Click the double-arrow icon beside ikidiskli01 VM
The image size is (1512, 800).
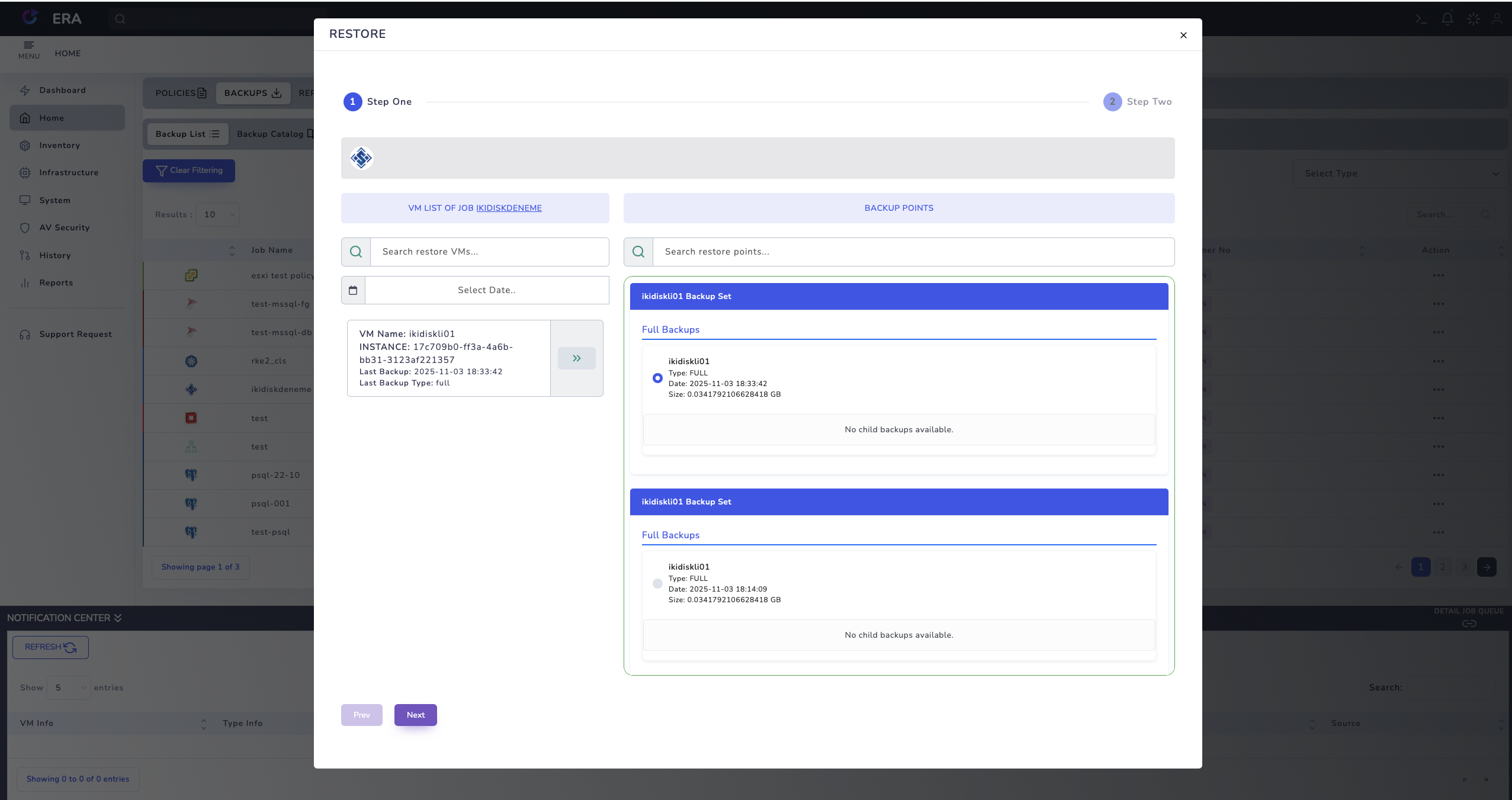[576, 358]
